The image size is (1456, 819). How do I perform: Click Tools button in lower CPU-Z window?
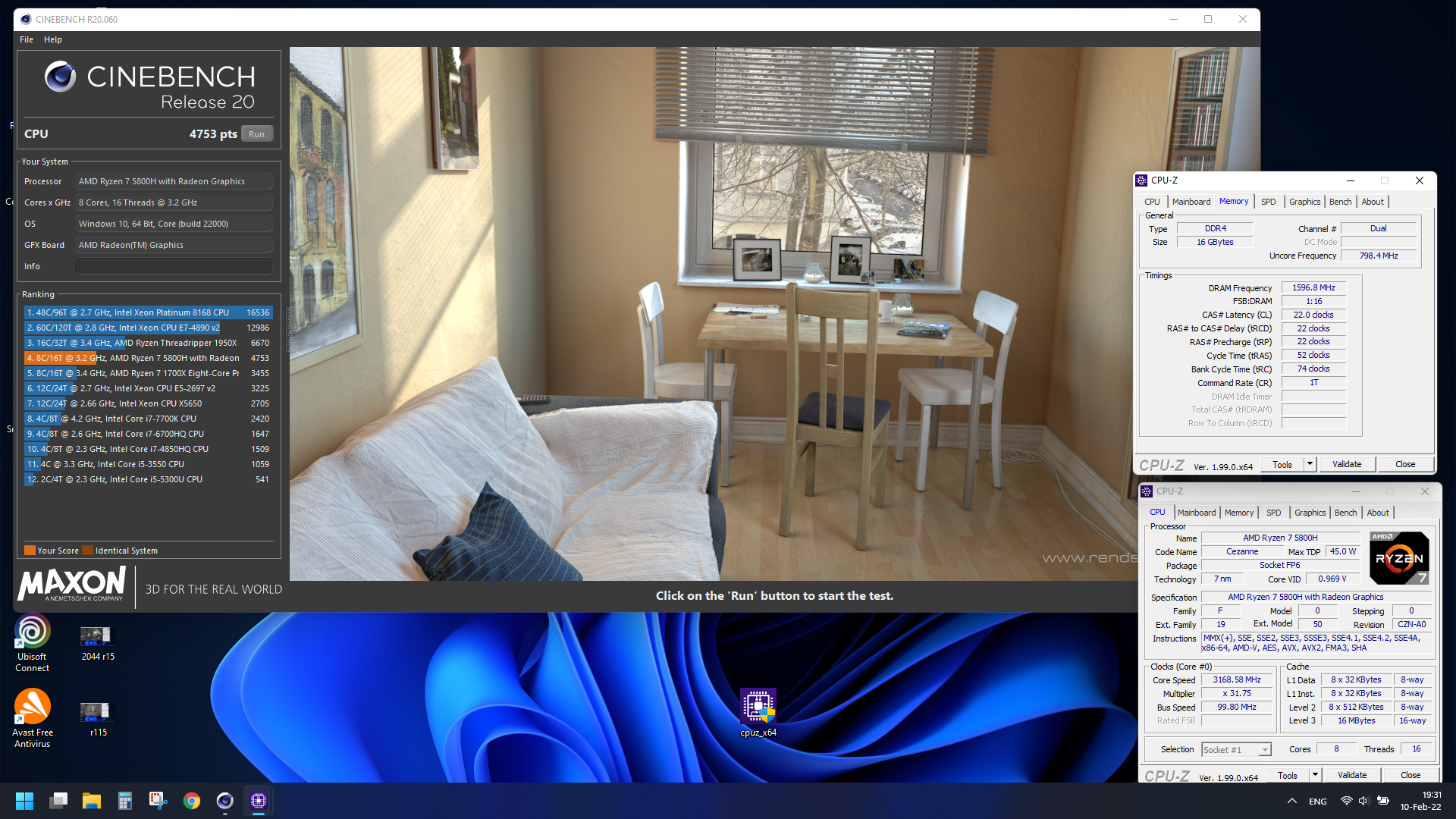[1287, 776]
